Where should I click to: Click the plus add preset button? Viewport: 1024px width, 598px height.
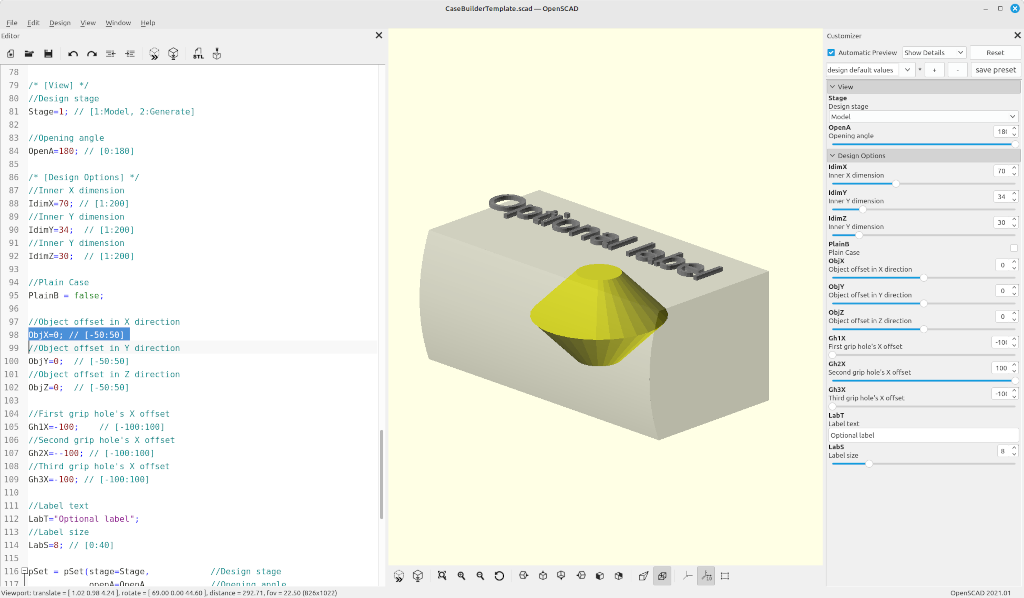935,70
